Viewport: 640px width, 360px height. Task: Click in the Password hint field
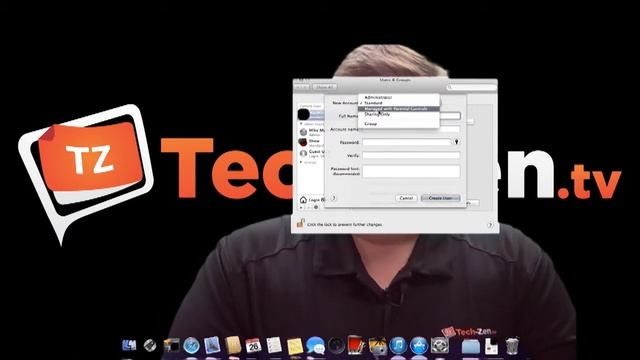[x=411, y=171]
